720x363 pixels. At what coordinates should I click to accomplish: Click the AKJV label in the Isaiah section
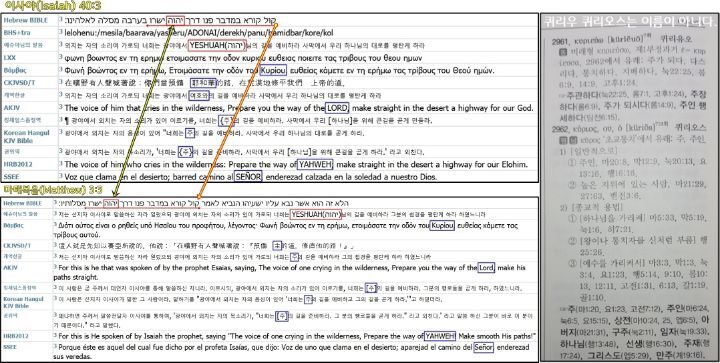pos(11,108)
